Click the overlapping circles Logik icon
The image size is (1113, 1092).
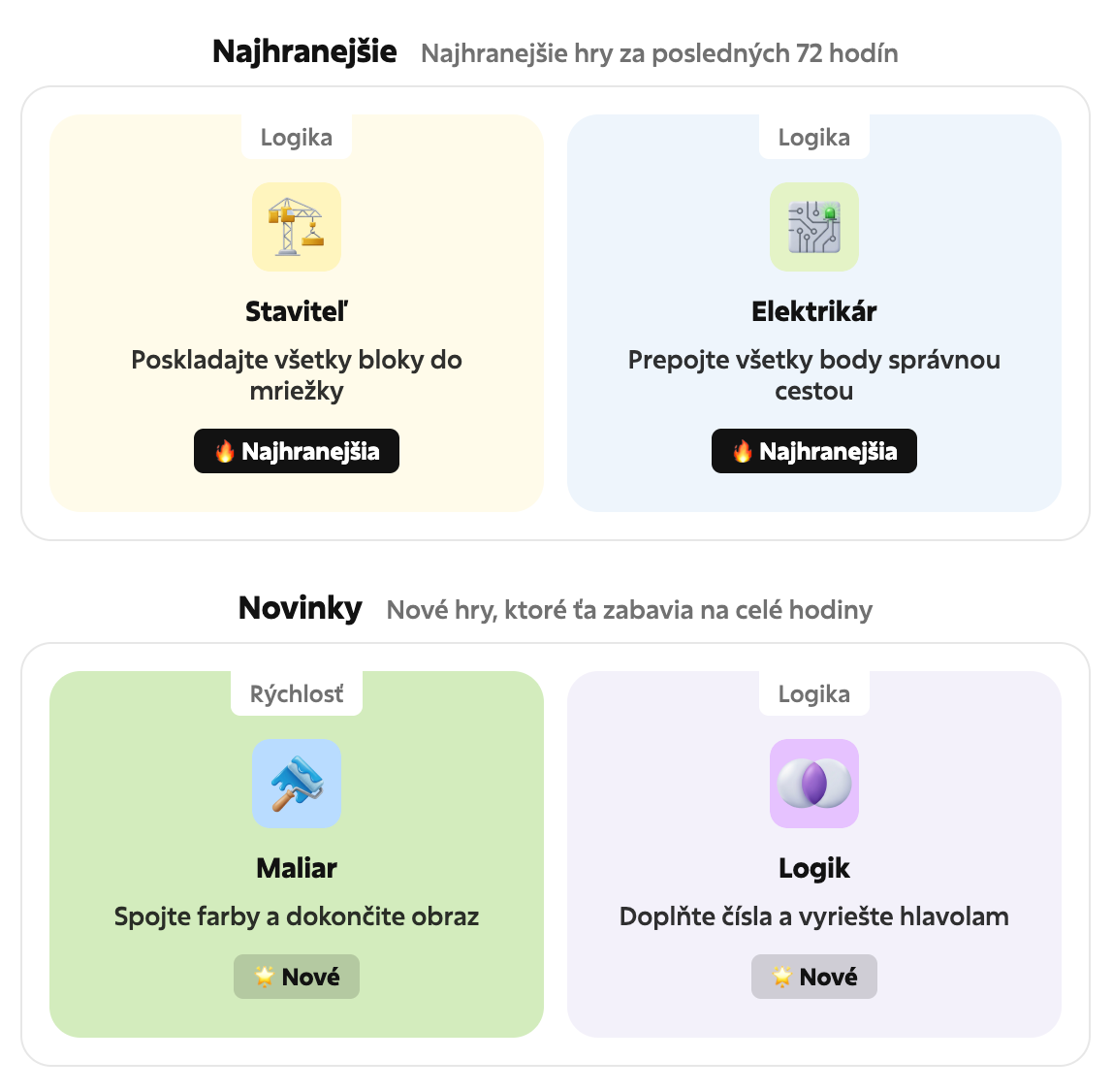tap(814, 784)
